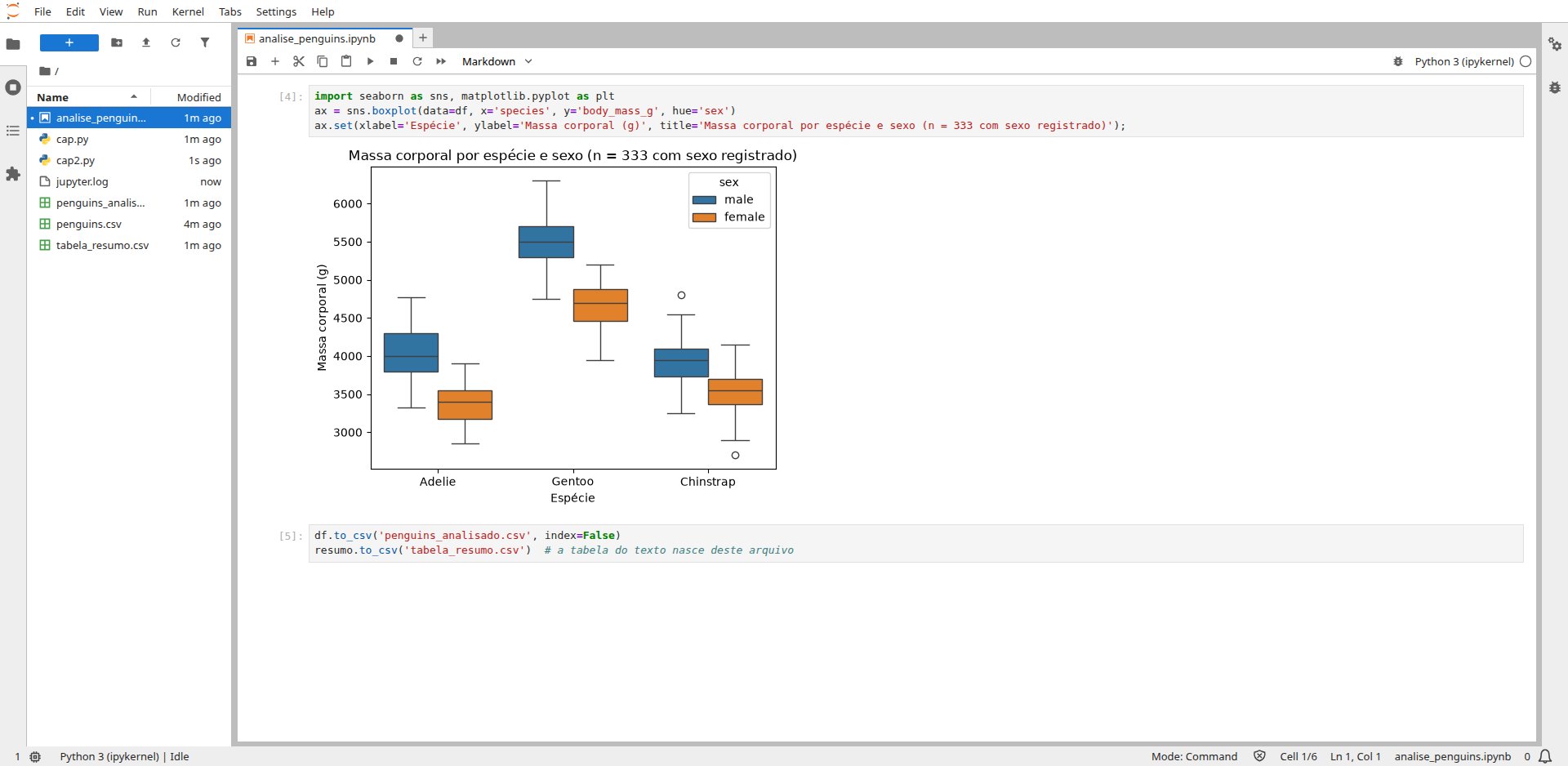Click code cell [5] editor
The height and width of the screenshot is (766, 1568).
click(x=915, y=543)
